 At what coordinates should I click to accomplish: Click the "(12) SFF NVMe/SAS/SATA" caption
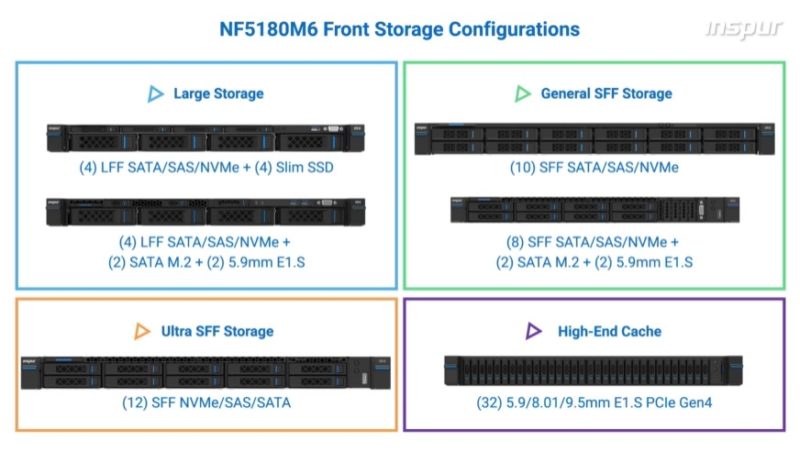(x=205, y=403)
